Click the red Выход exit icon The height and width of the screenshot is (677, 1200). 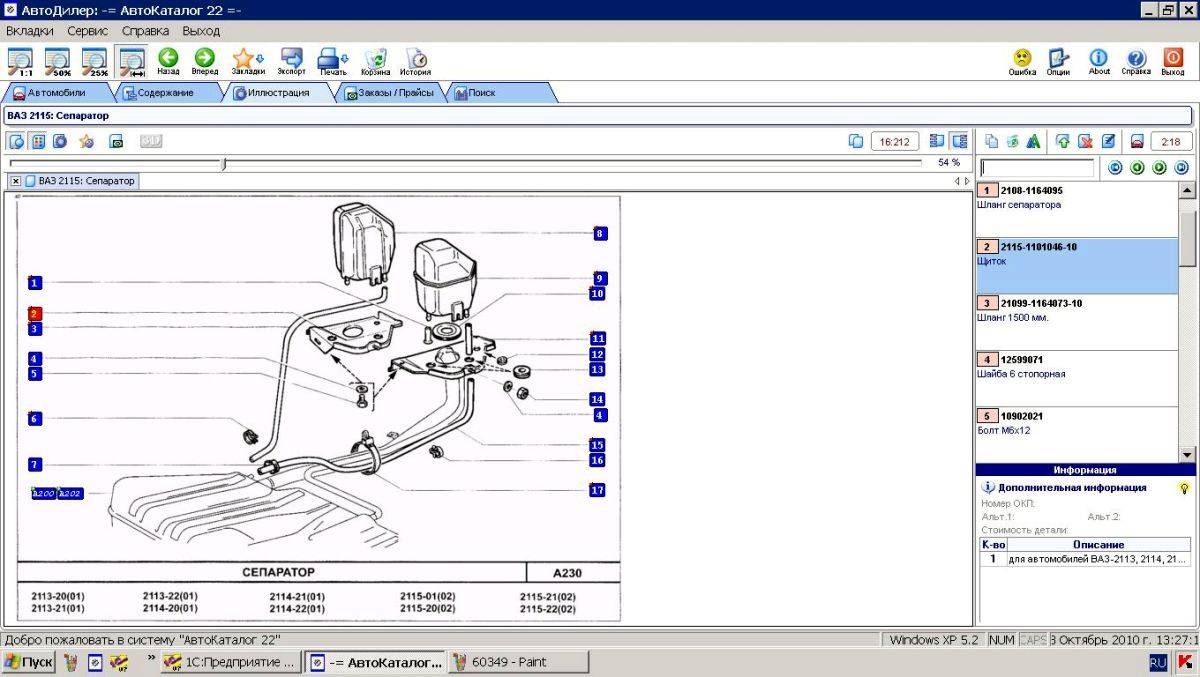(x=1173, y=61)
